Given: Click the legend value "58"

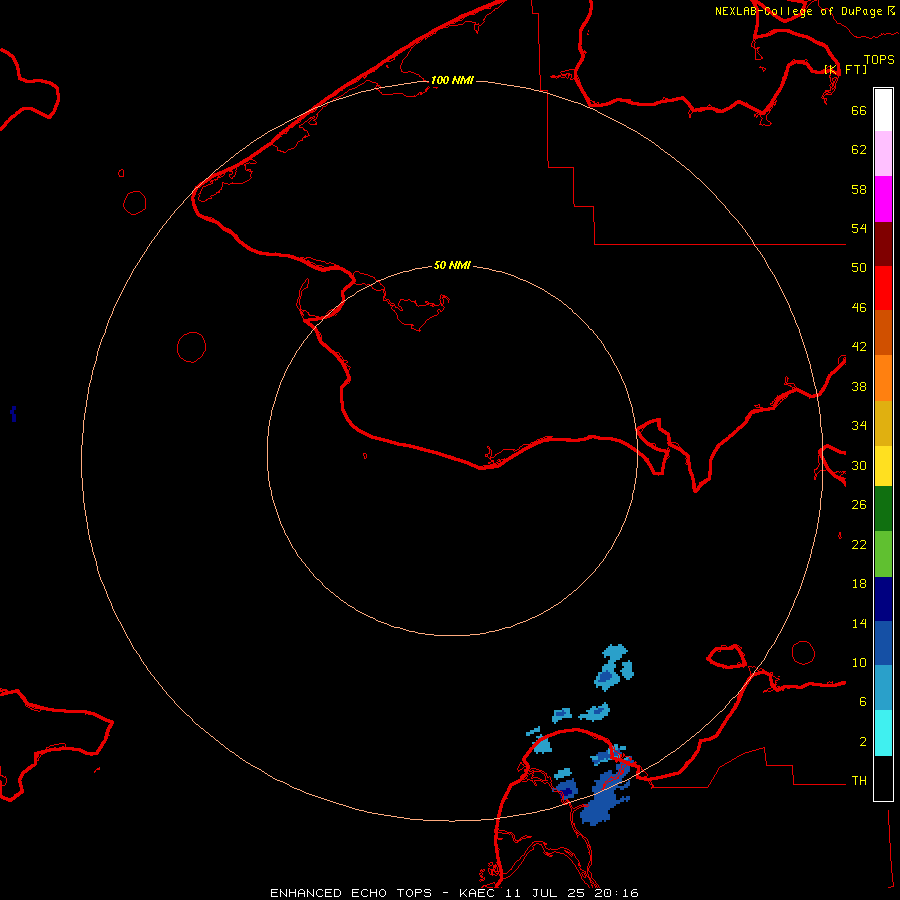Looking at the screenshot, I should coord(859,189).
